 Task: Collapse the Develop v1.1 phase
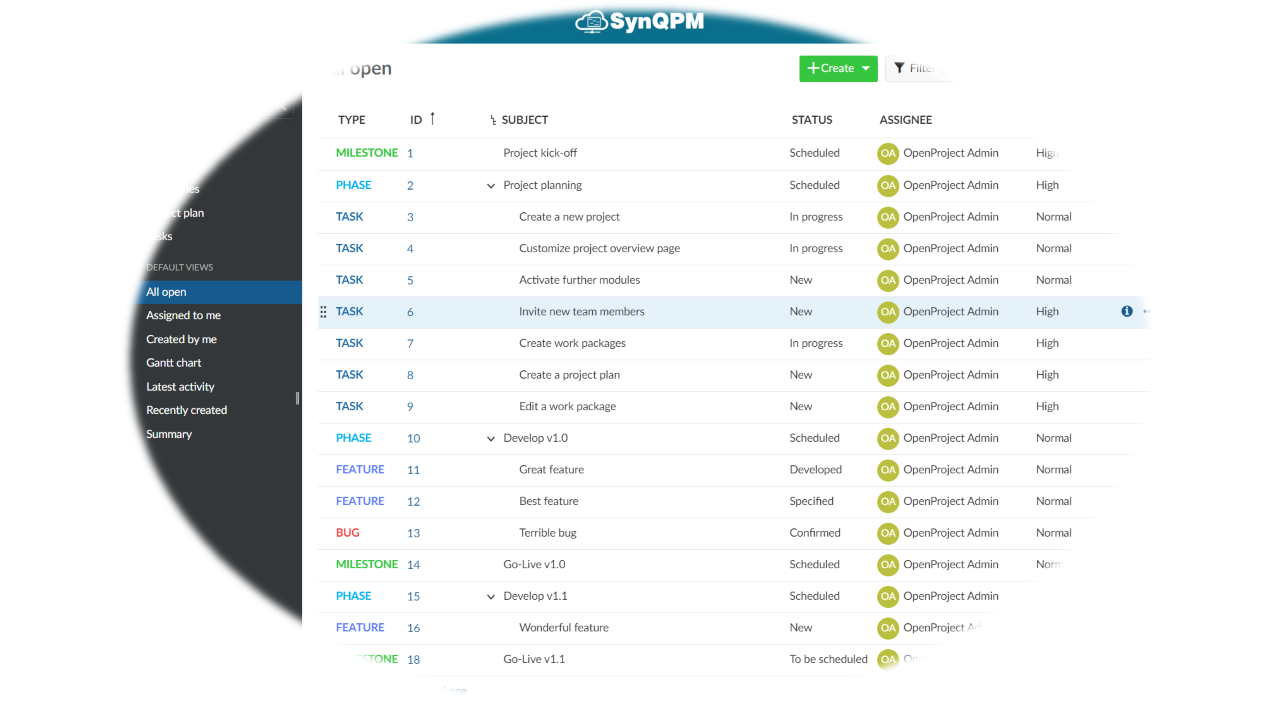[x=491, y=597]
